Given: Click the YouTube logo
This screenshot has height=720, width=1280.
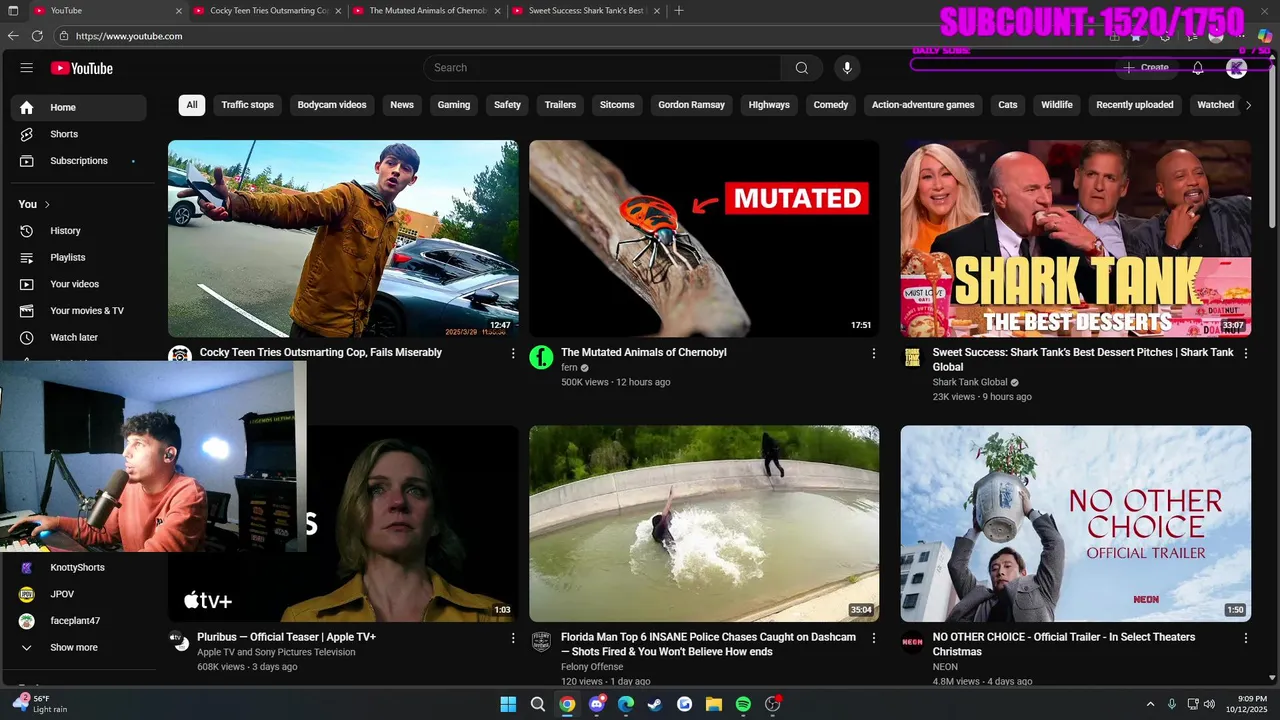Looking at the screenshot, I should click(x=82, y=68).
